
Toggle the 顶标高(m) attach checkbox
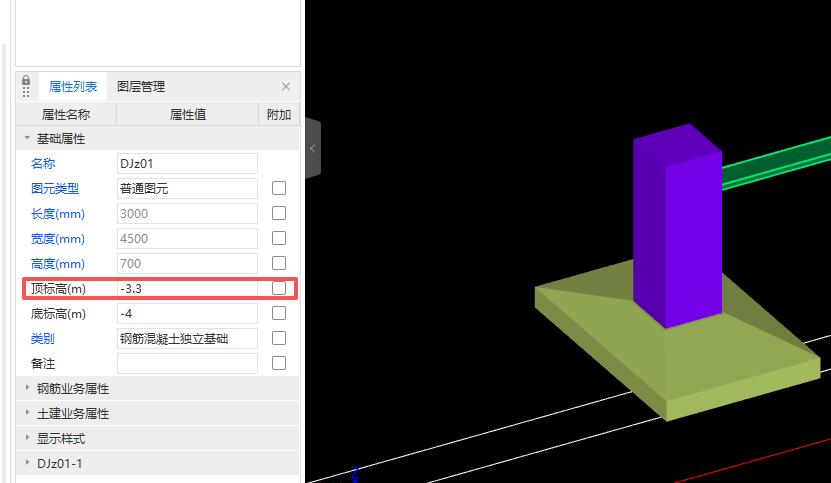279,288
